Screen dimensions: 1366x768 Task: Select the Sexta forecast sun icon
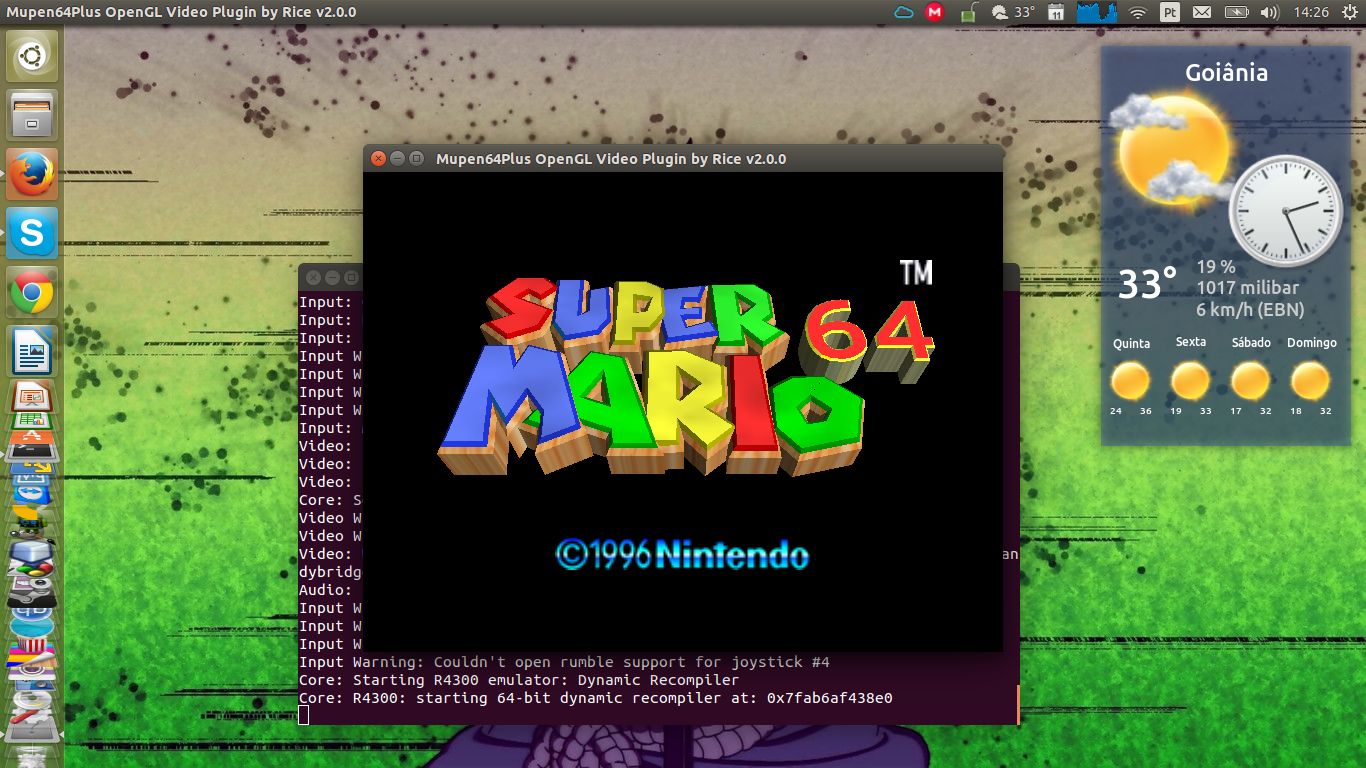[1190, 381]
